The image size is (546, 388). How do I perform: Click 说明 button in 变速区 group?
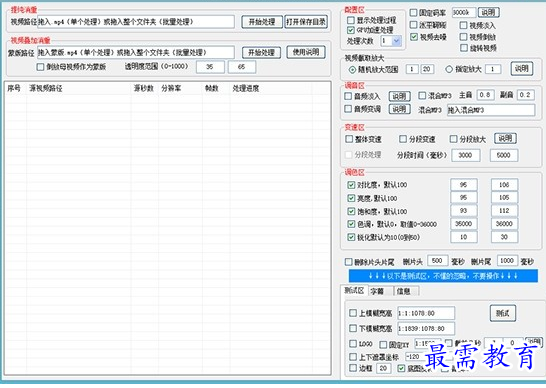(505, 138)
